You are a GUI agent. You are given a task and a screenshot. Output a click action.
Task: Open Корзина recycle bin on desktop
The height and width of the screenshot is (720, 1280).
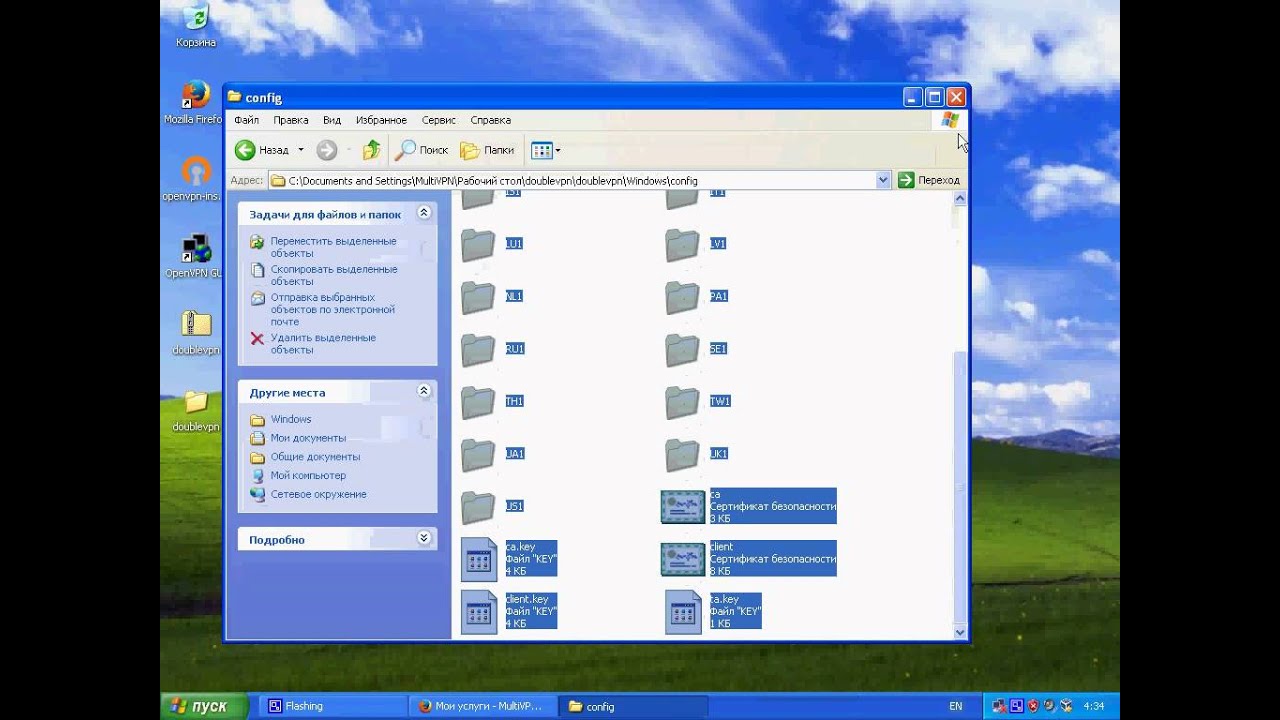[195, 26]
